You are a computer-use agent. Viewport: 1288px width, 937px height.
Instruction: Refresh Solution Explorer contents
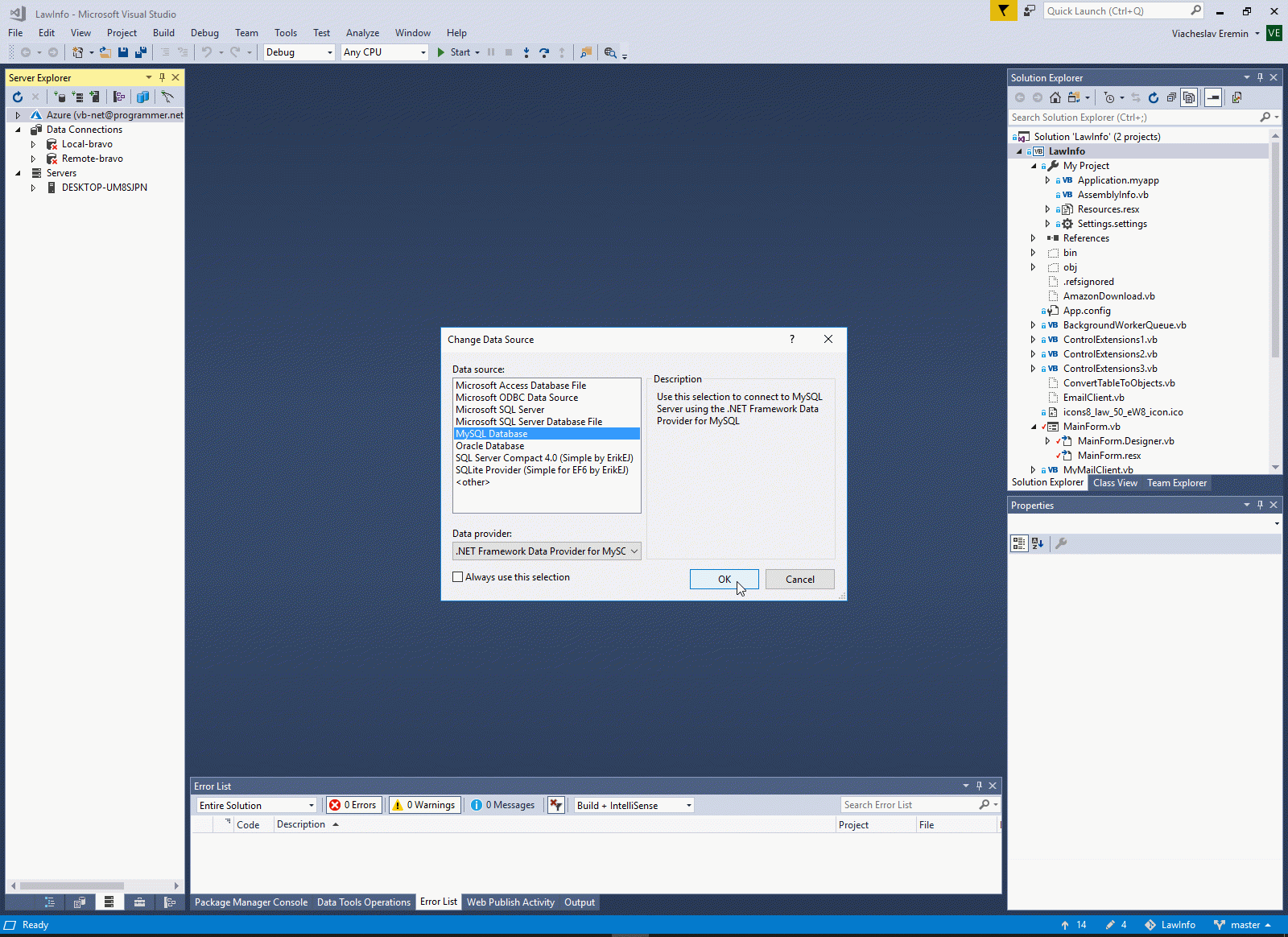(1154, 97)
